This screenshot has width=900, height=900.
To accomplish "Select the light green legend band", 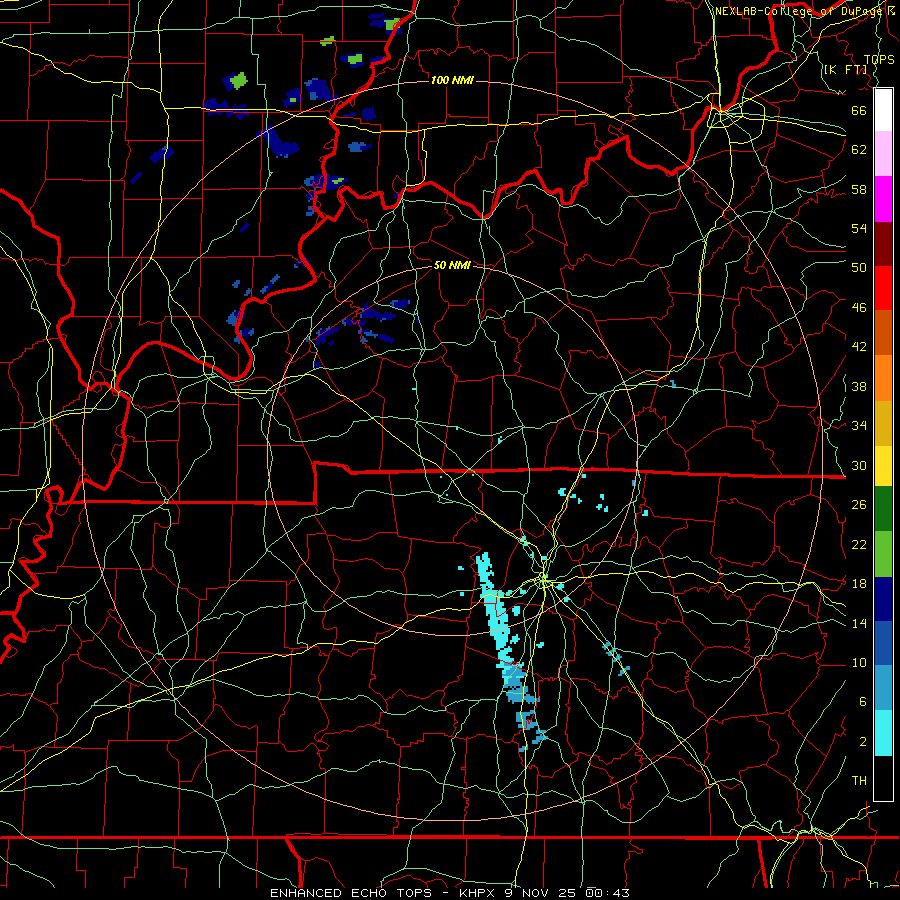I will [x=883, y=554].
